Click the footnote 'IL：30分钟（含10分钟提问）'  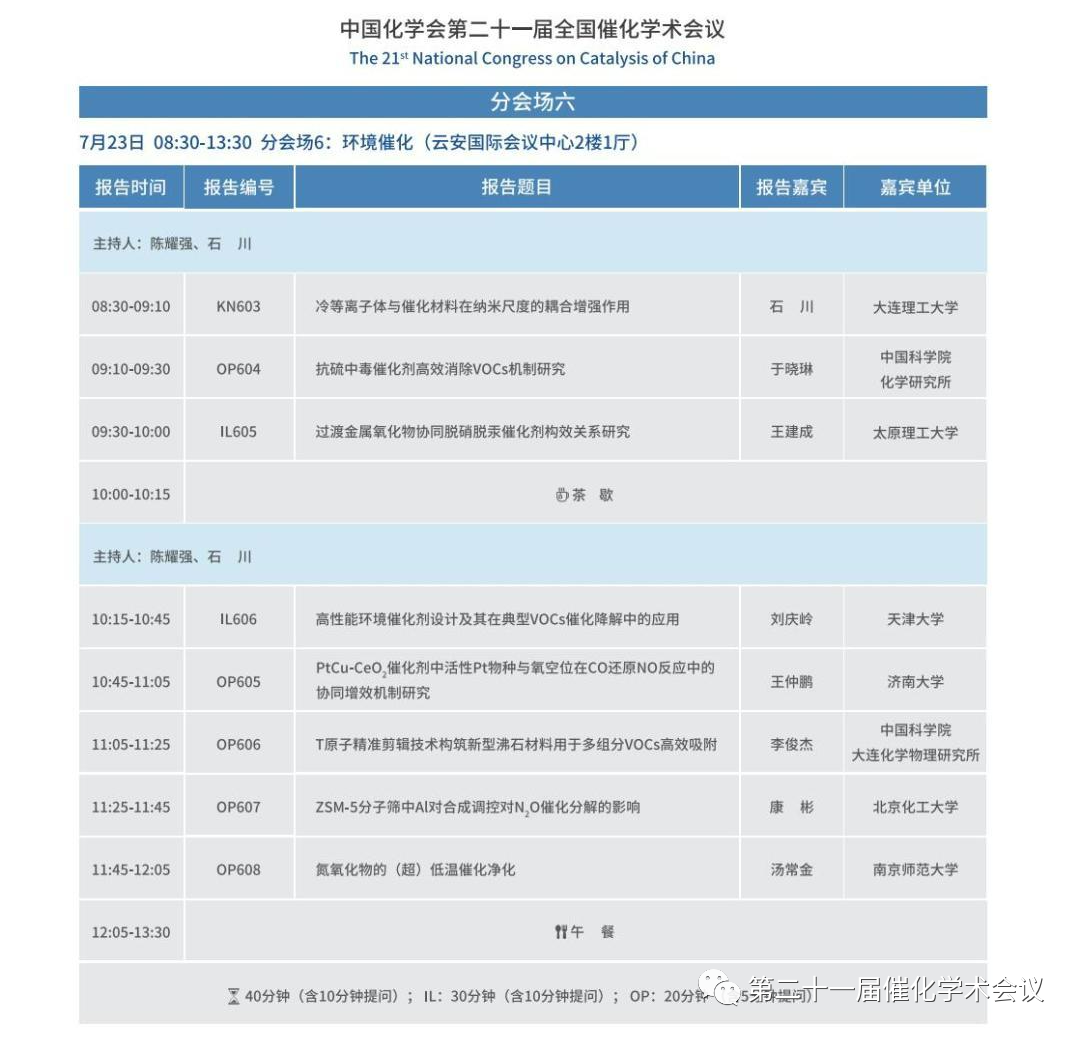516,997
